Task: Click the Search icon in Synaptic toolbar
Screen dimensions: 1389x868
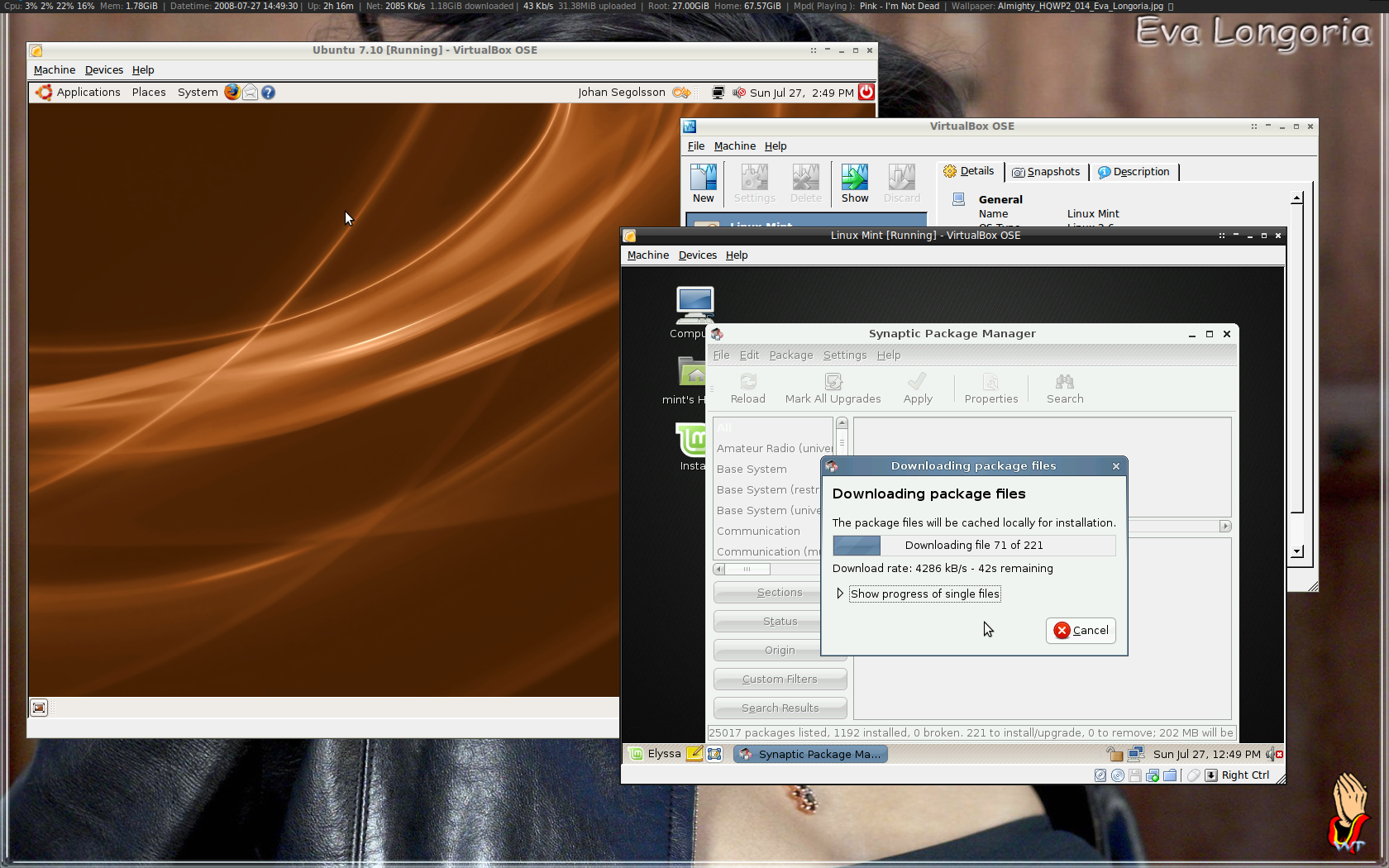Action: [x=1065, y=389]
